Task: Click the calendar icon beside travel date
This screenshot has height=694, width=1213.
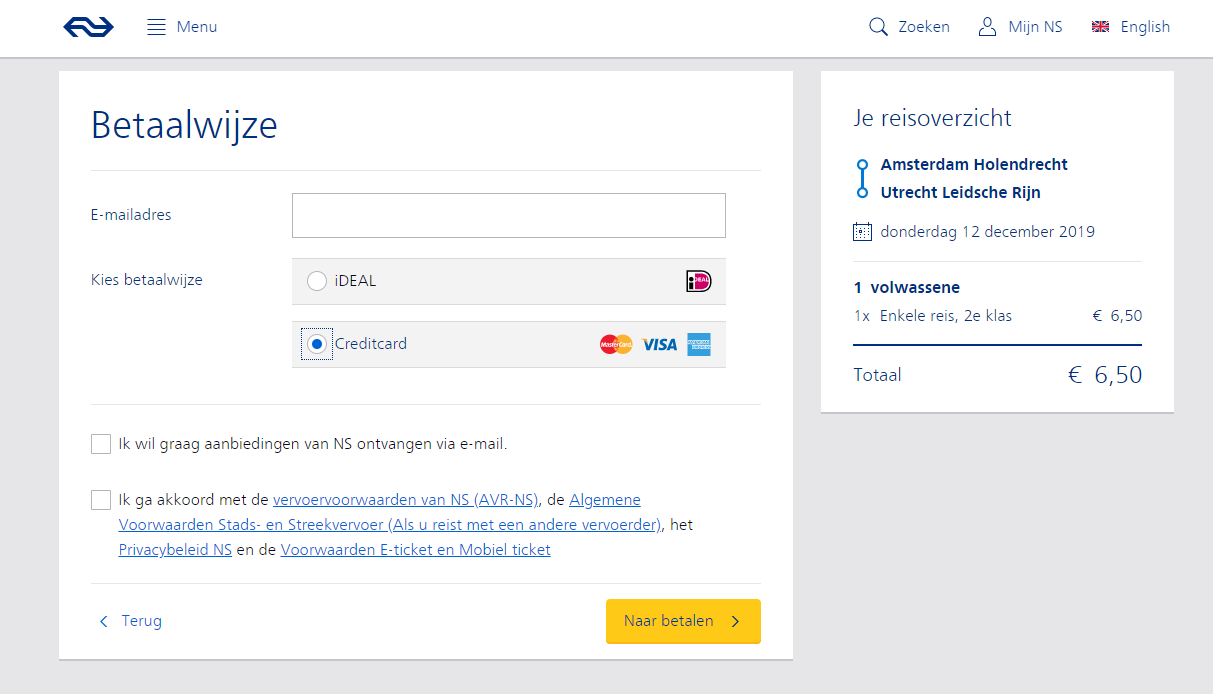Action: (862, 232)
